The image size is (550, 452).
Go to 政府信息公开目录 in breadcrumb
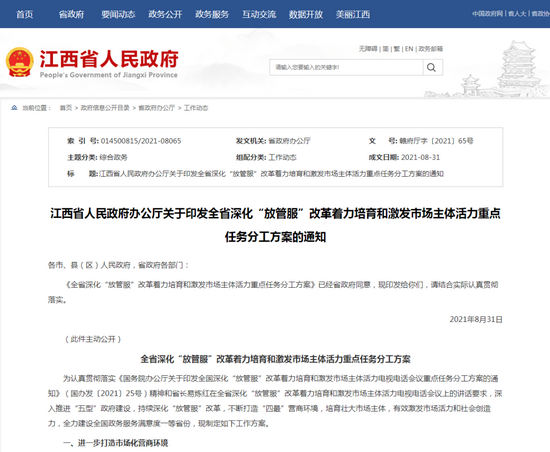[105, 108]
